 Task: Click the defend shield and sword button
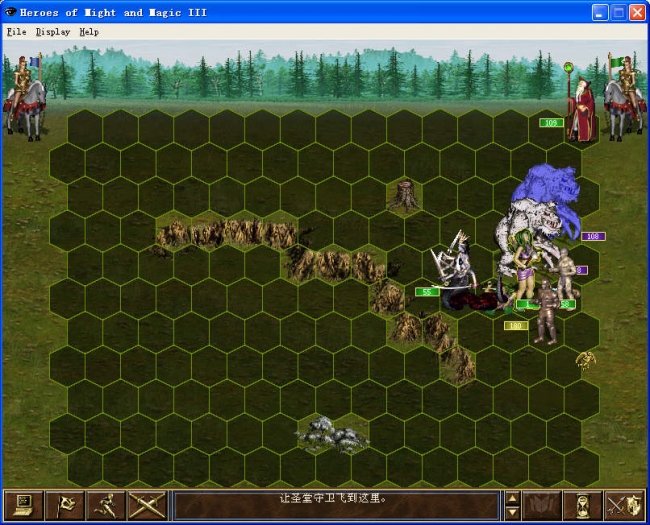624,506
